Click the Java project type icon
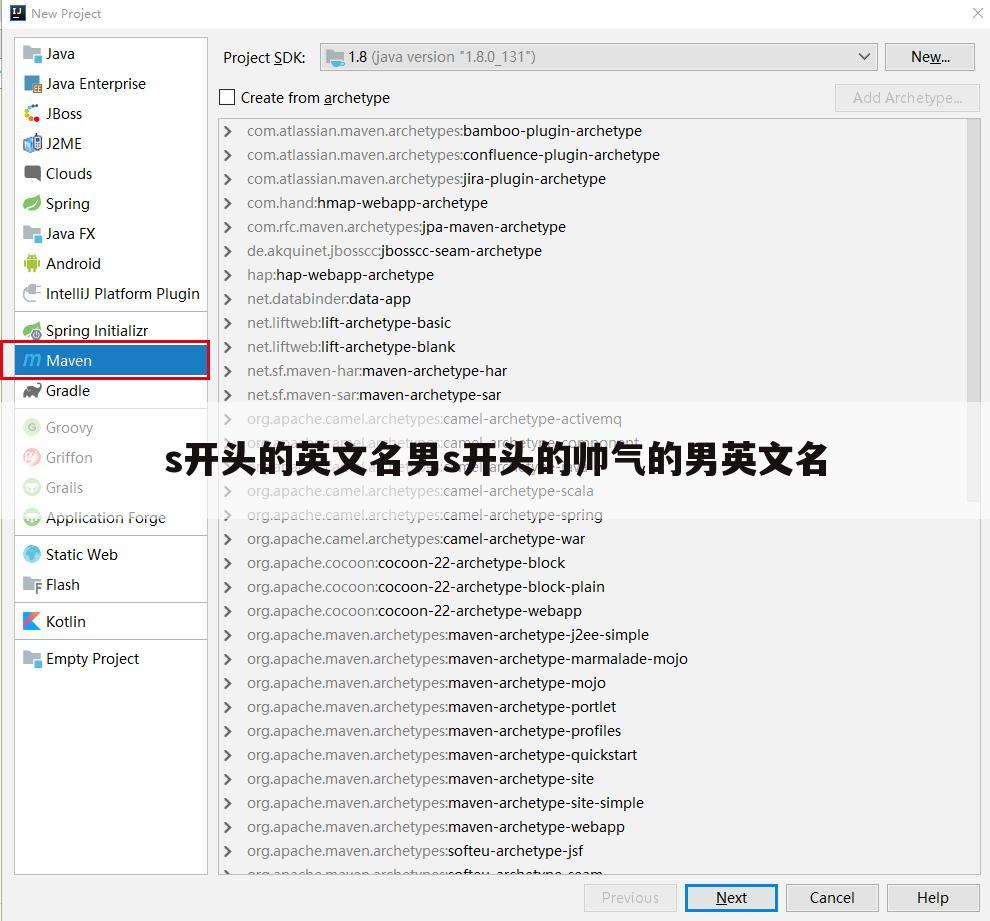 [x=32, y=54]
